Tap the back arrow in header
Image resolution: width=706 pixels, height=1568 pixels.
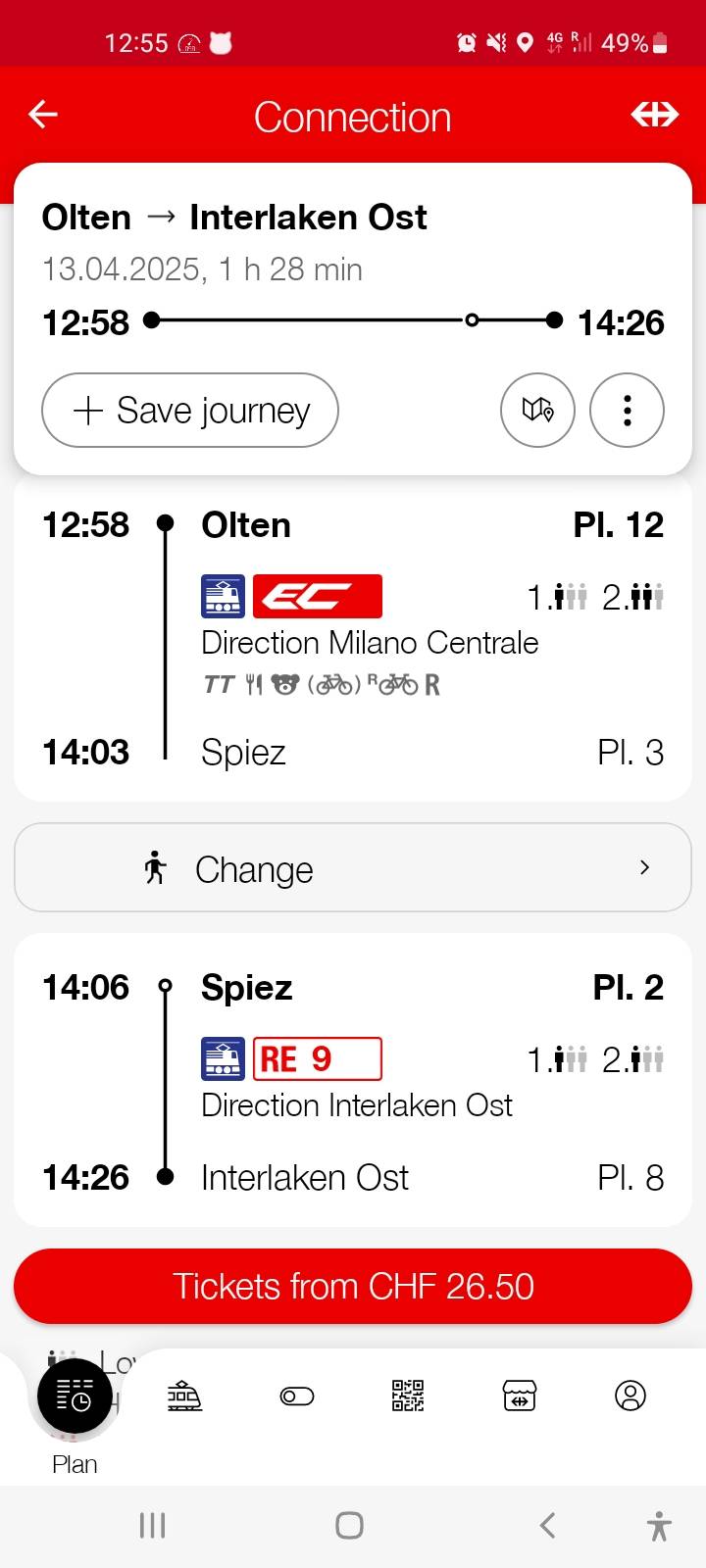click(x=43, y=116)
